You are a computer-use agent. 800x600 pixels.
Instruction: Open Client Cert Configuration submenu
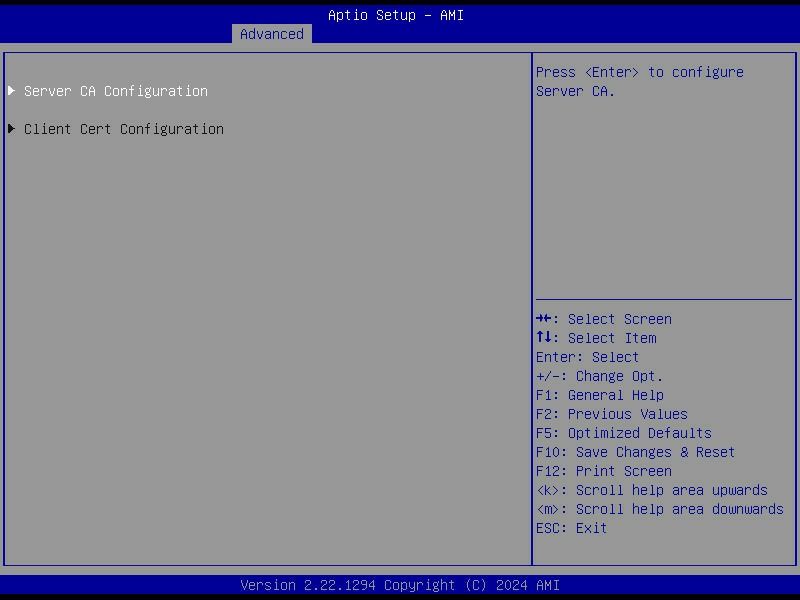(x=123, y=129)
